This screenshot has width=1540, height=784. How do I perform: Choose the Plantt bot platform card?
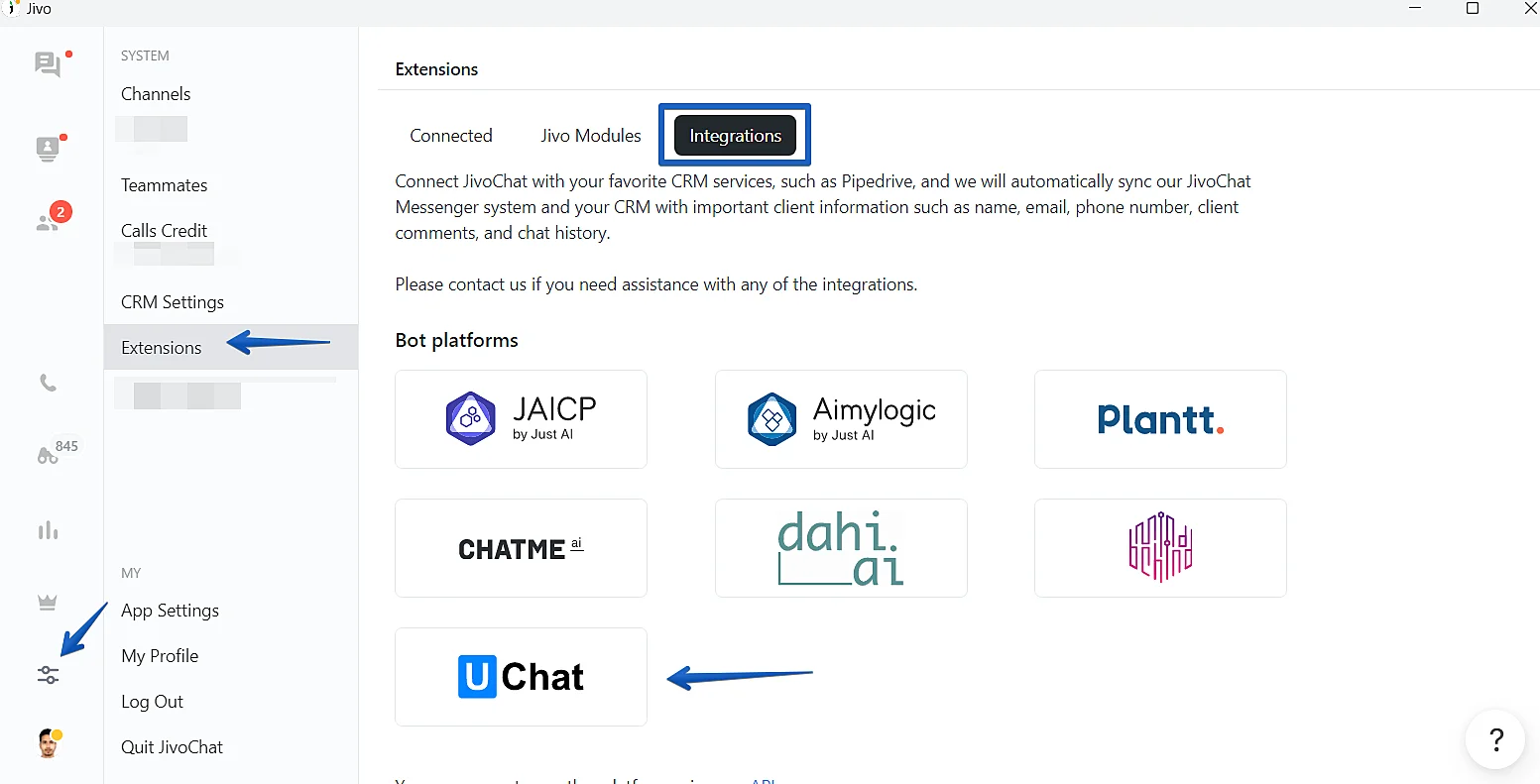tap(1160, 419)
